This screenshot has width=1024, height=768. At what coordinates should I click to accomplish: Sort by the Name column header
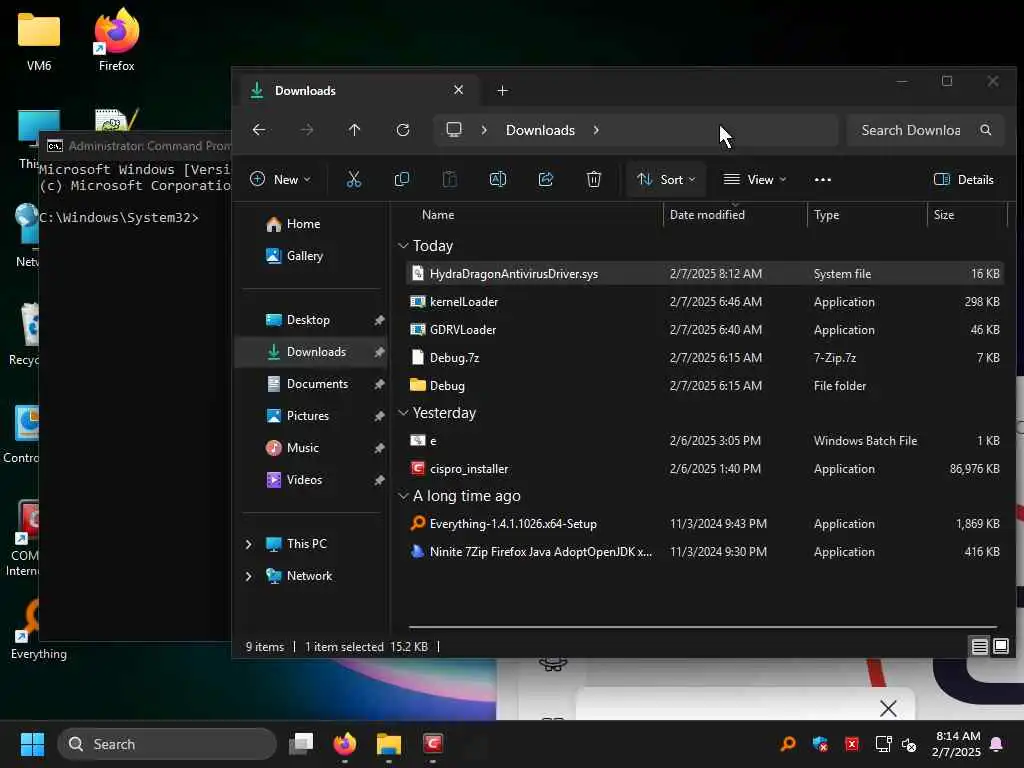point(438,215)
